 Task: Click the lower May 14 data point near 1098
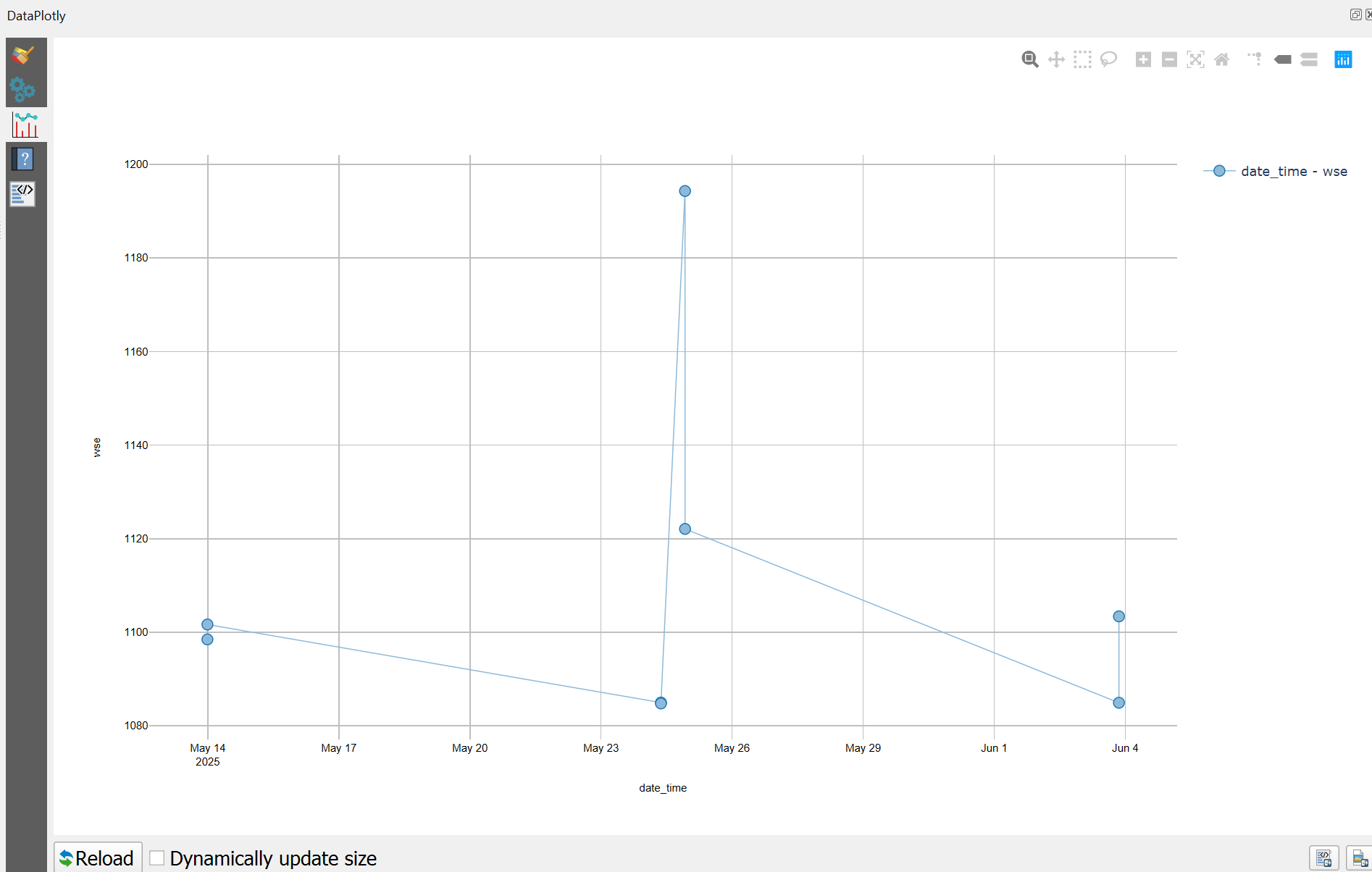pyautogui.click(x=207, y=640)
